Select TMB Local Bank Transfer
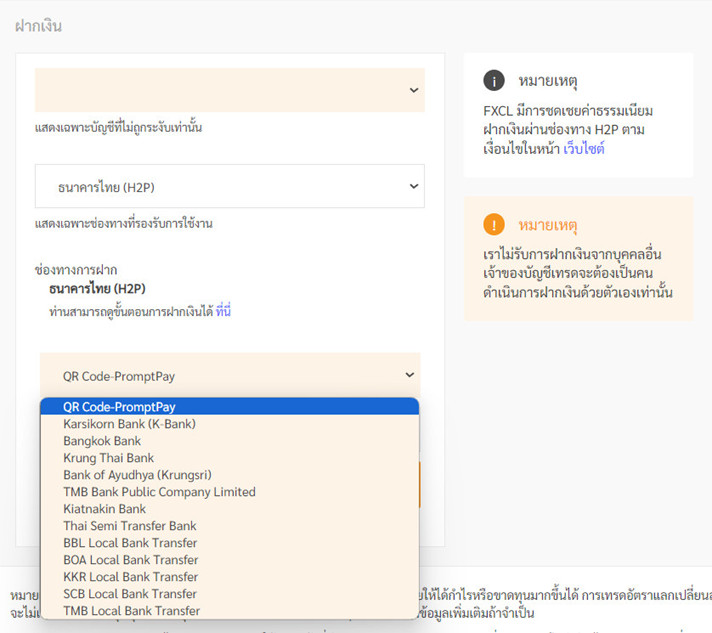712x633 pixels. pos(131,611)
